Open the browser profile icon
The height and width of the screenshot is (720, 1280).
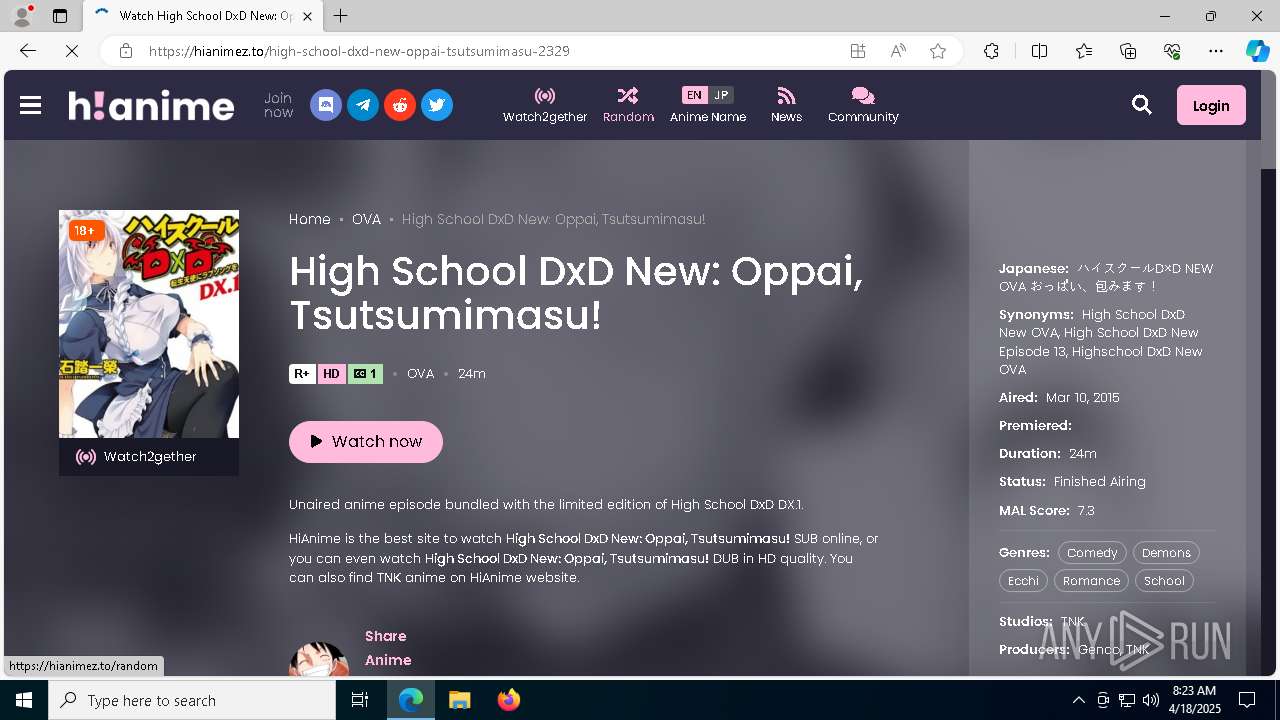pyautogui.click(x=22, y=16)
